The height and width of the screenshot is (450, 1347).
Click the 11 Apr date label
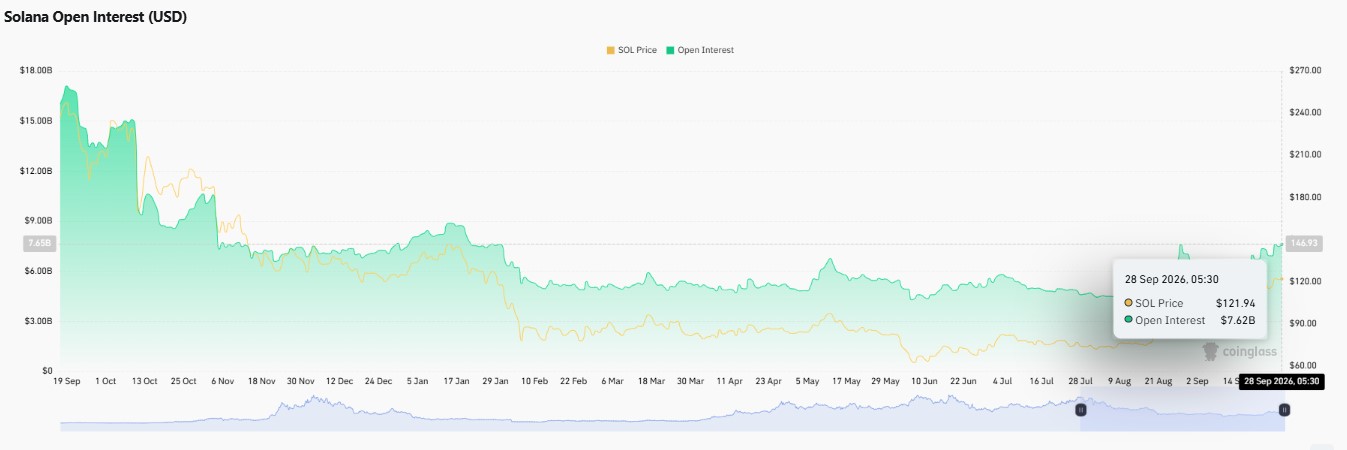tap(728, 381)
